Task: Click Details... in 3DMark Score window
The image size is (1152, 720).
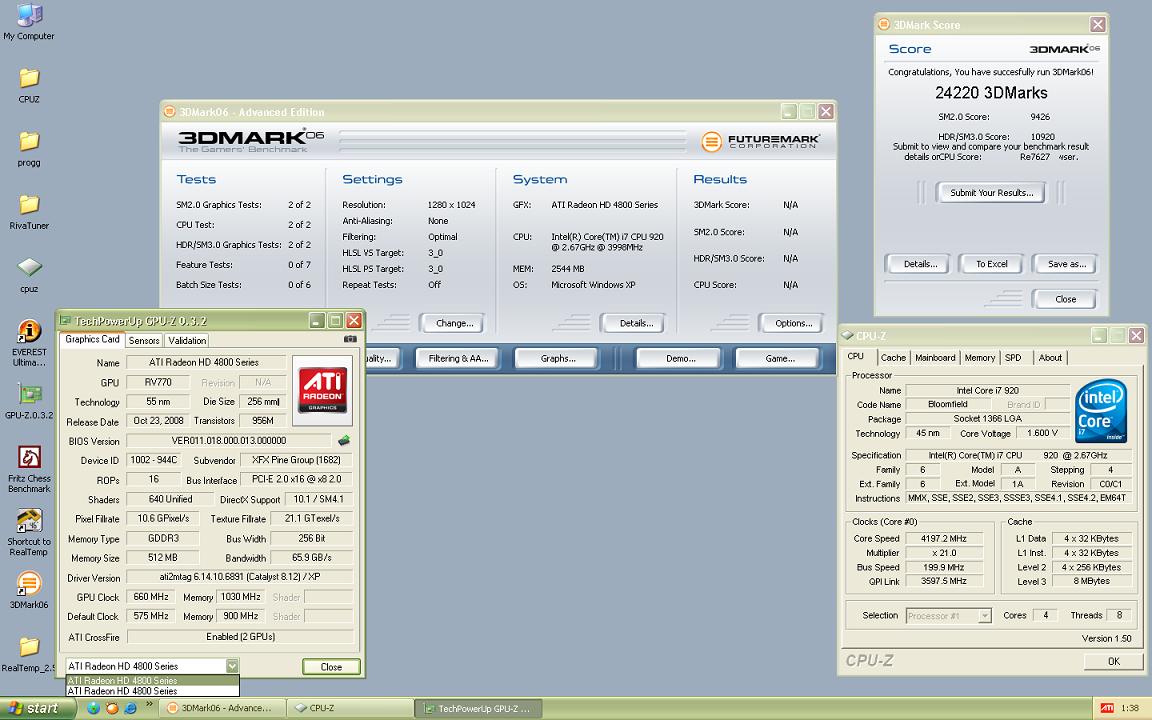Action: point(919,264)
